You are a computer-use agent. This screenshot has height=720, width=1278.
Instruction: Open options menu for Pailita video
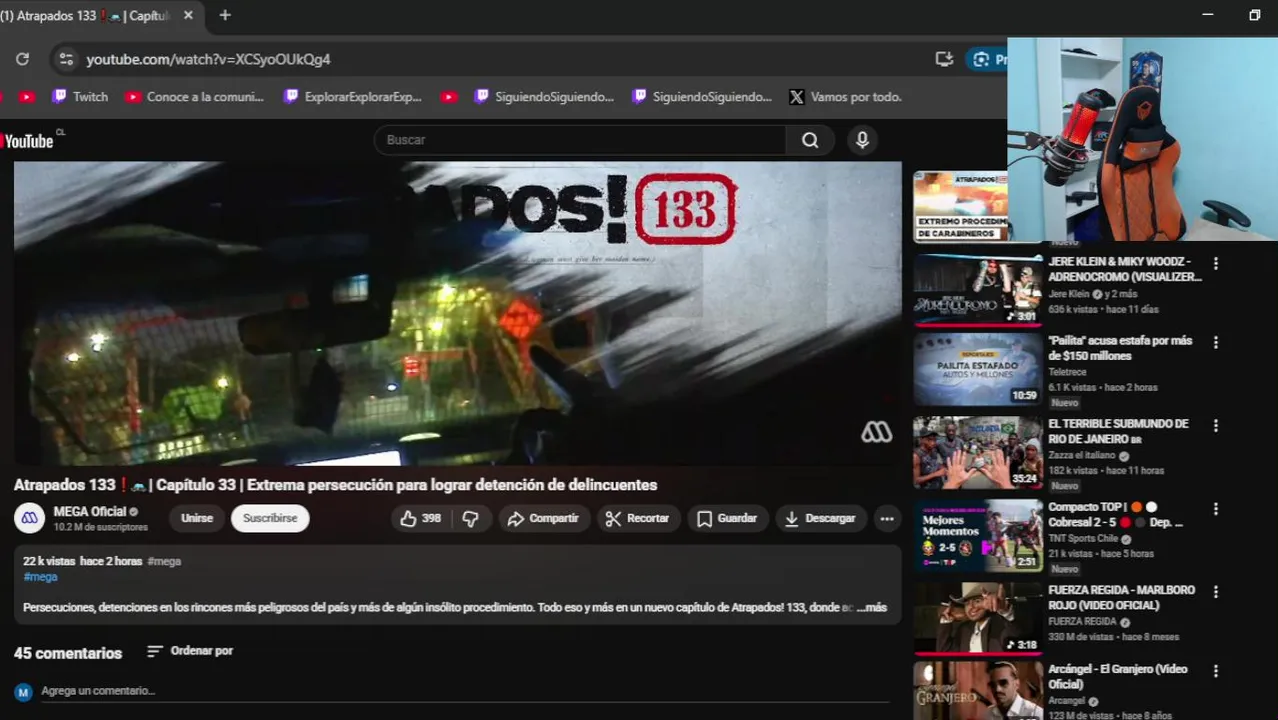[1216, 342]
